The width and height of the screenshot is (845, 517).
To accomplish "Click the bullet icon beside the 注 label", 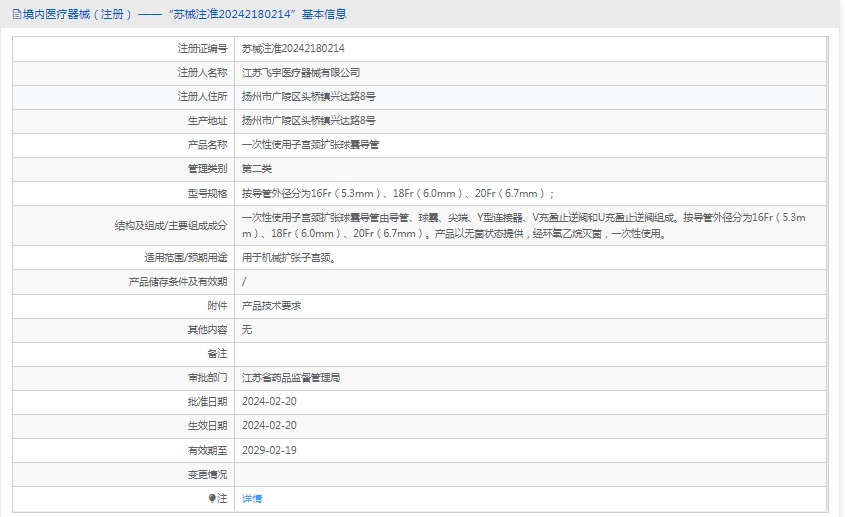I will click(211, 498).
